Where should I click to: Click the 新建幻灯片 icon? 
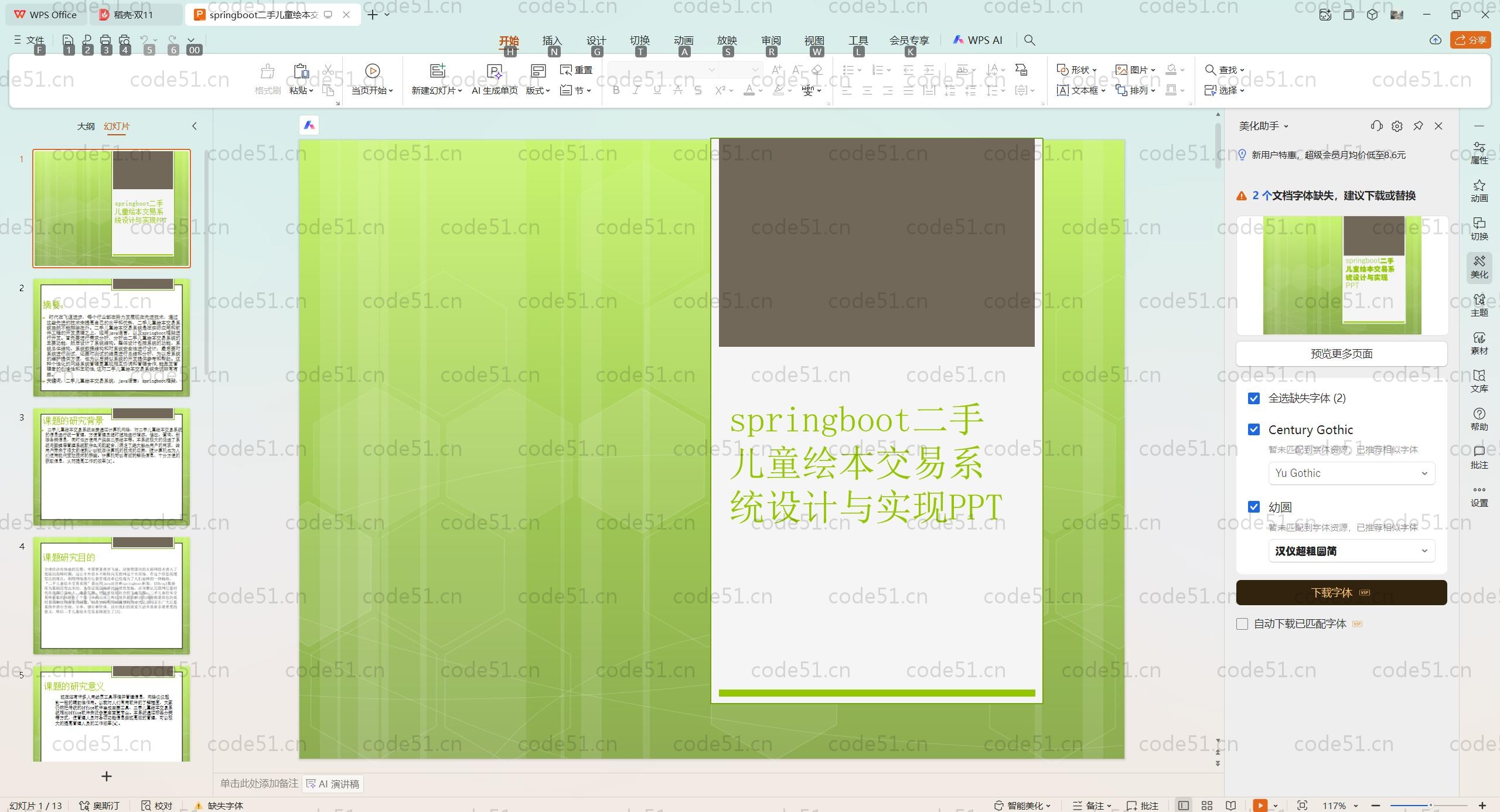pos(437,71)
